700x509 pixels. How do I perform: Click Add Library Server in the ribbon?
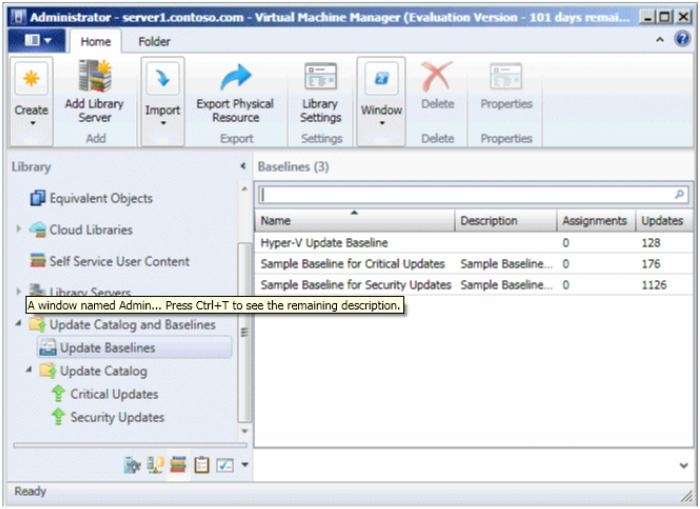coord(95,92)
